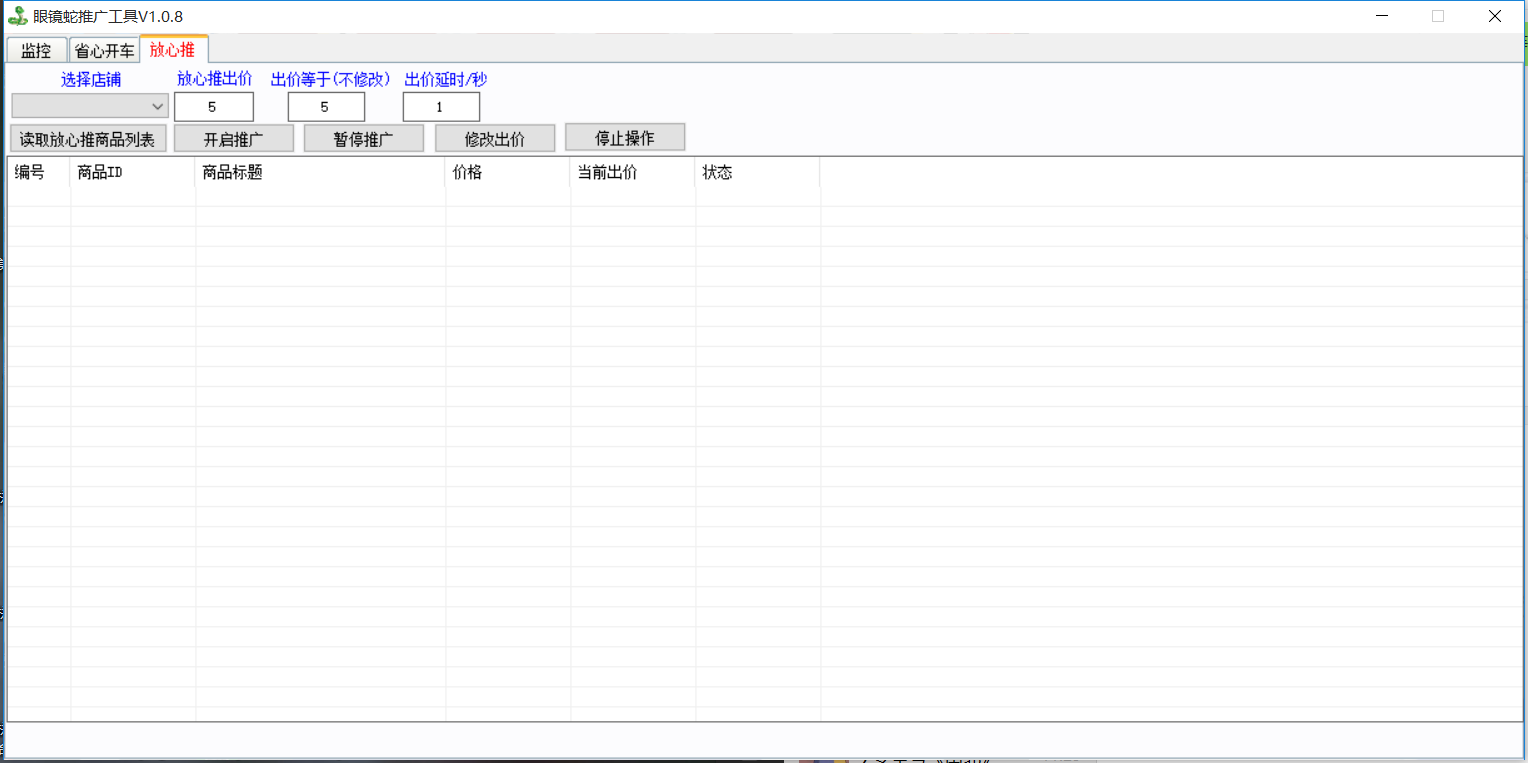The height and width of the screenshot is (763, 1528).
Task: Click the 放心推出价 input field
Action: (213, 107)
